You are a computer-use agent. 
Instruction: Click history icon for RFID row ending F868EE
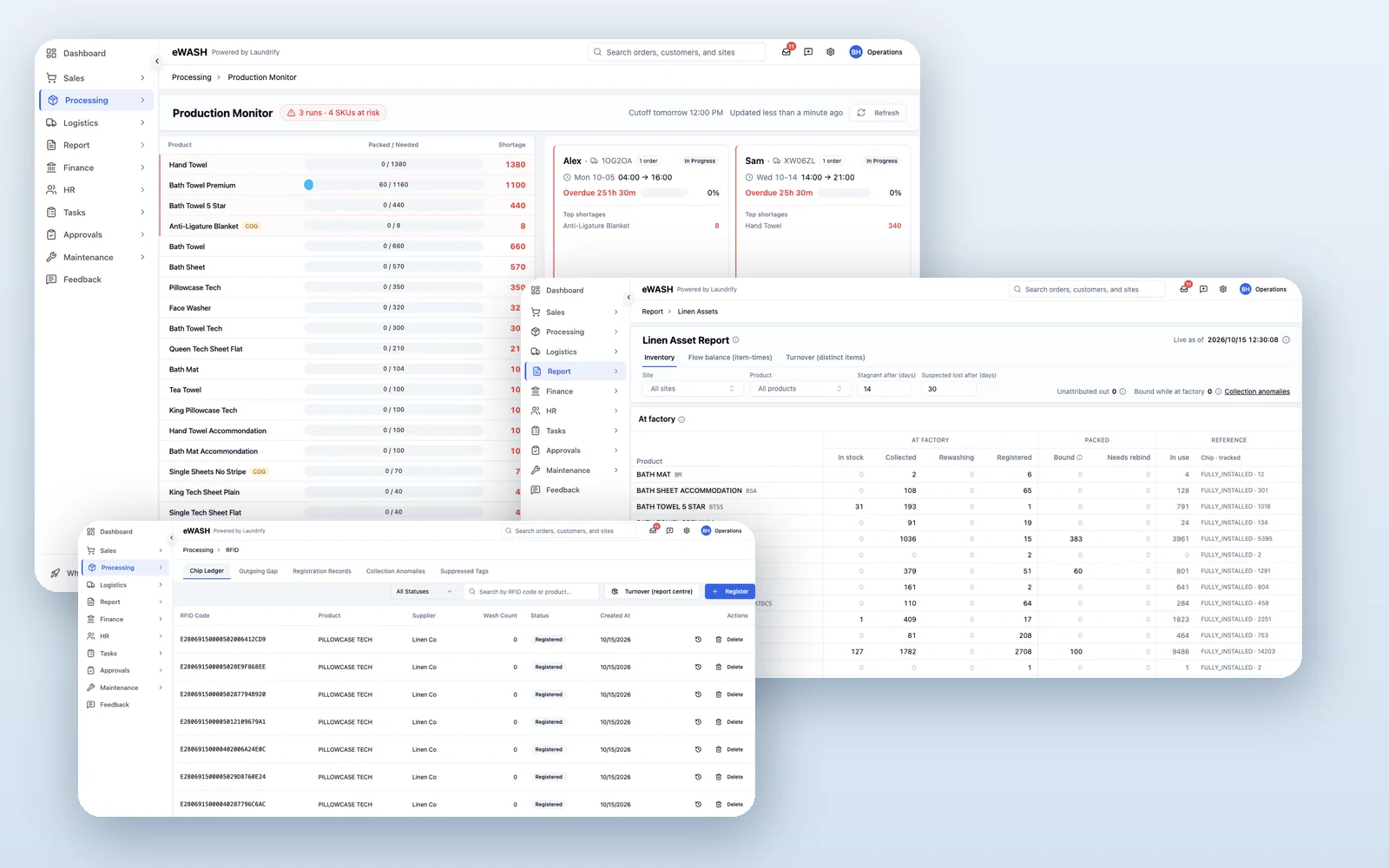(698, 667)
